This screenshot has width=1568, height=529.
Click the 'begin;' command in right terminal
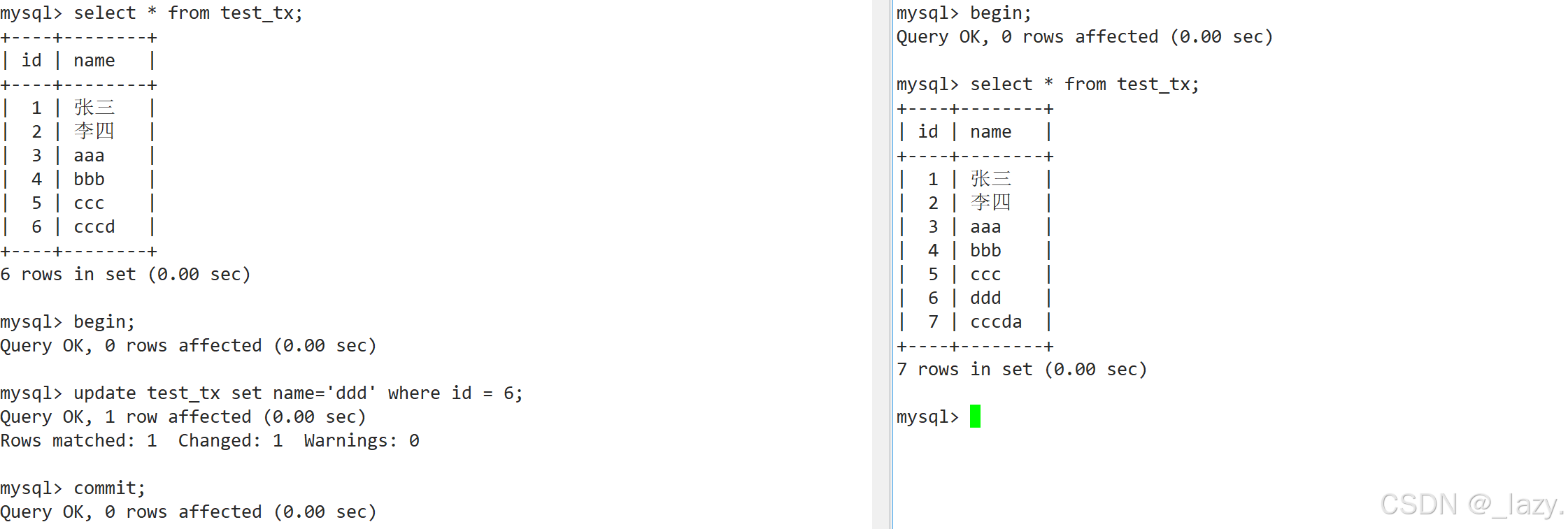[x=1000, y=13]
